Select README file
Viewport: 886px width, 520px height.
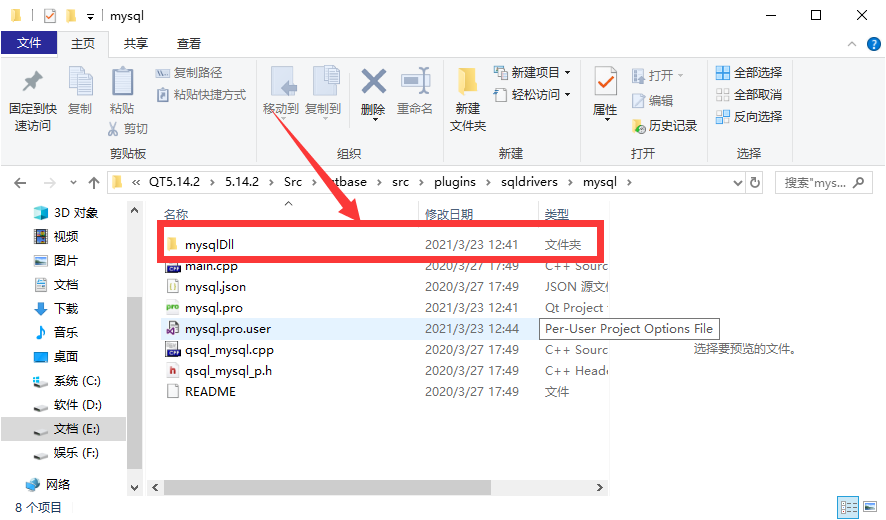(x=210, y=392)
